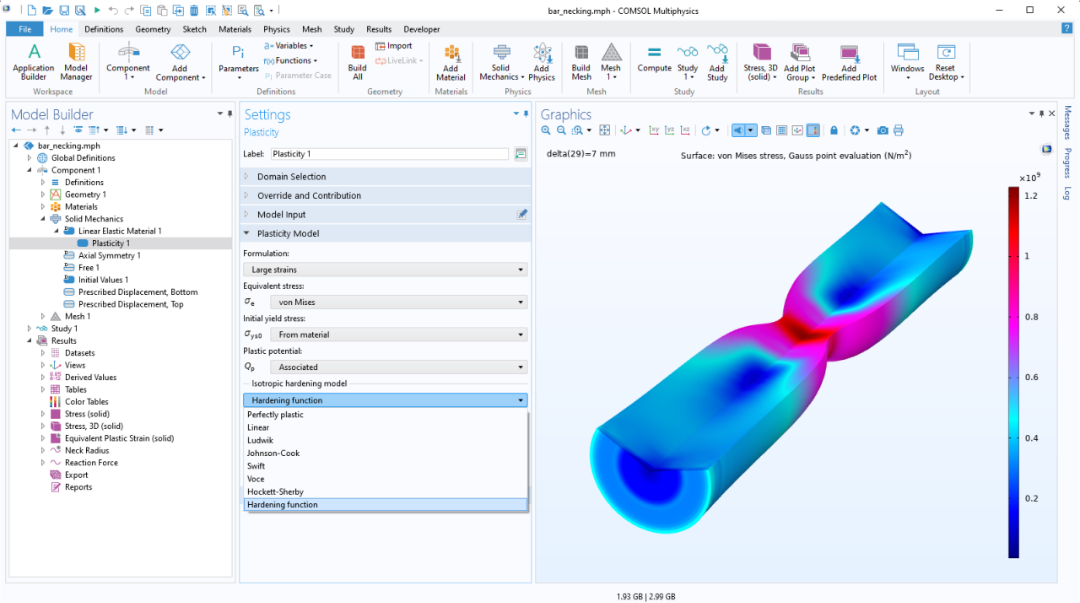Open the Progress side tab

1068,163
